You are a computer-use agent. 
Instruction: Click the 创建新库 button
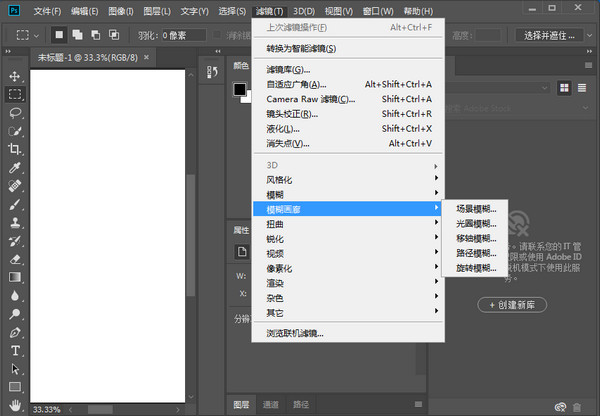[x=522, y=303]
